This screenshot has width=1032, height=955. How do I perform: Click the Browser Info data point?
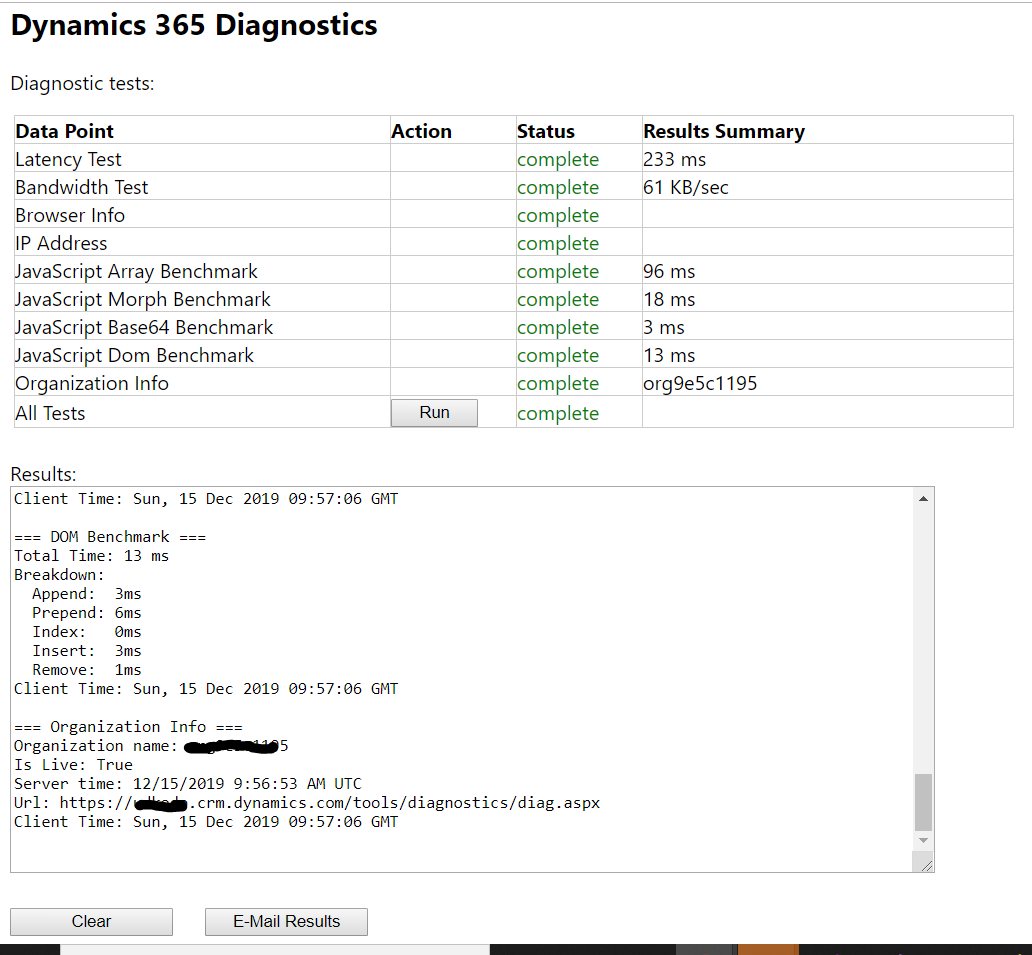[70, 215]
